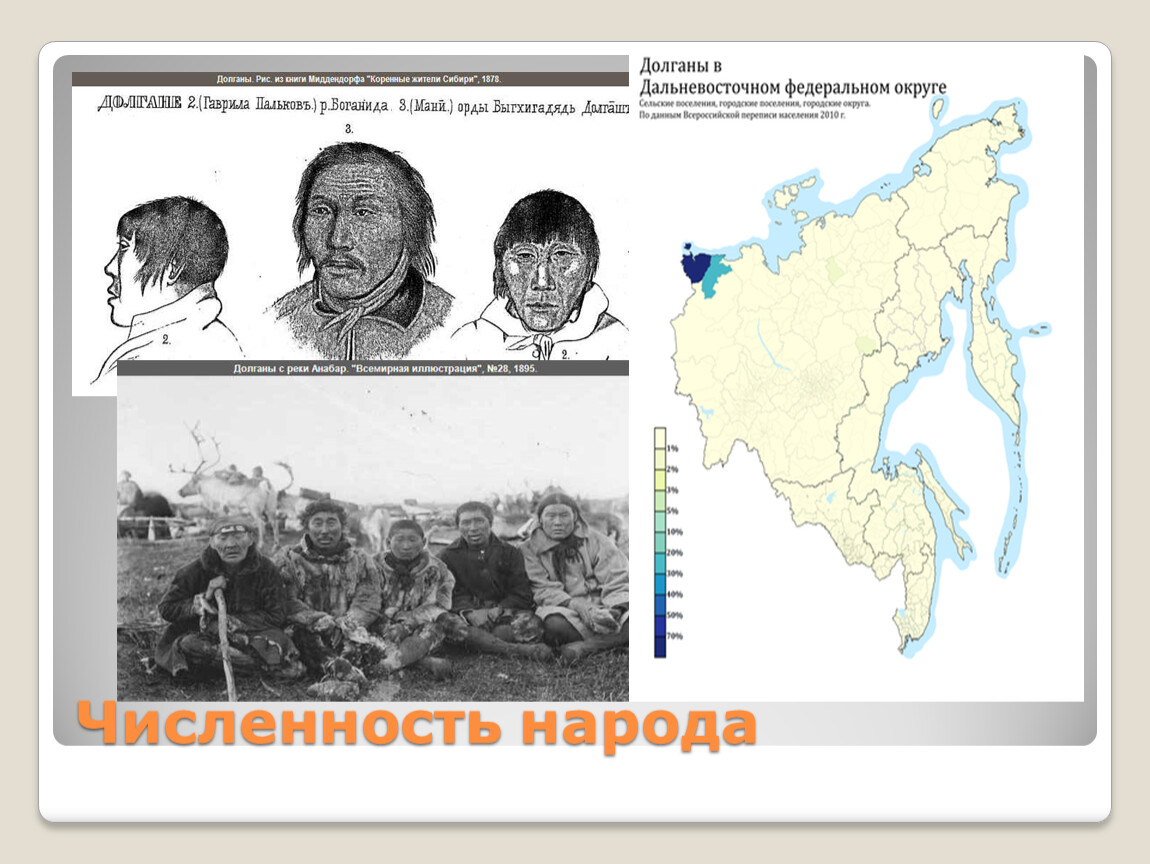Click the darkest navy legend swatch below 70%
The height and width of the screenshot is (864, 1150).
[660, 646]
